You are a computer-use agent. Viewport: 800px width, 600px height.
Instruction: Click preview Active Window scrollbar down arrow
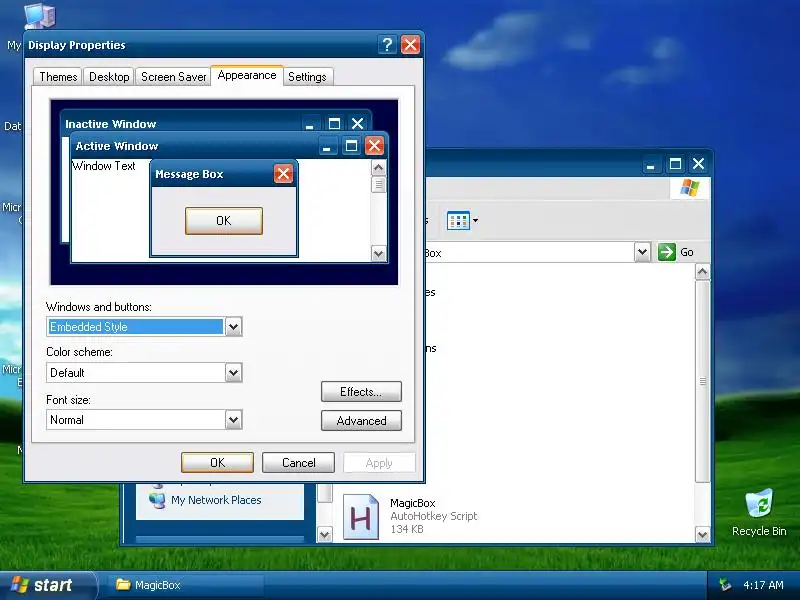[378, 254]
